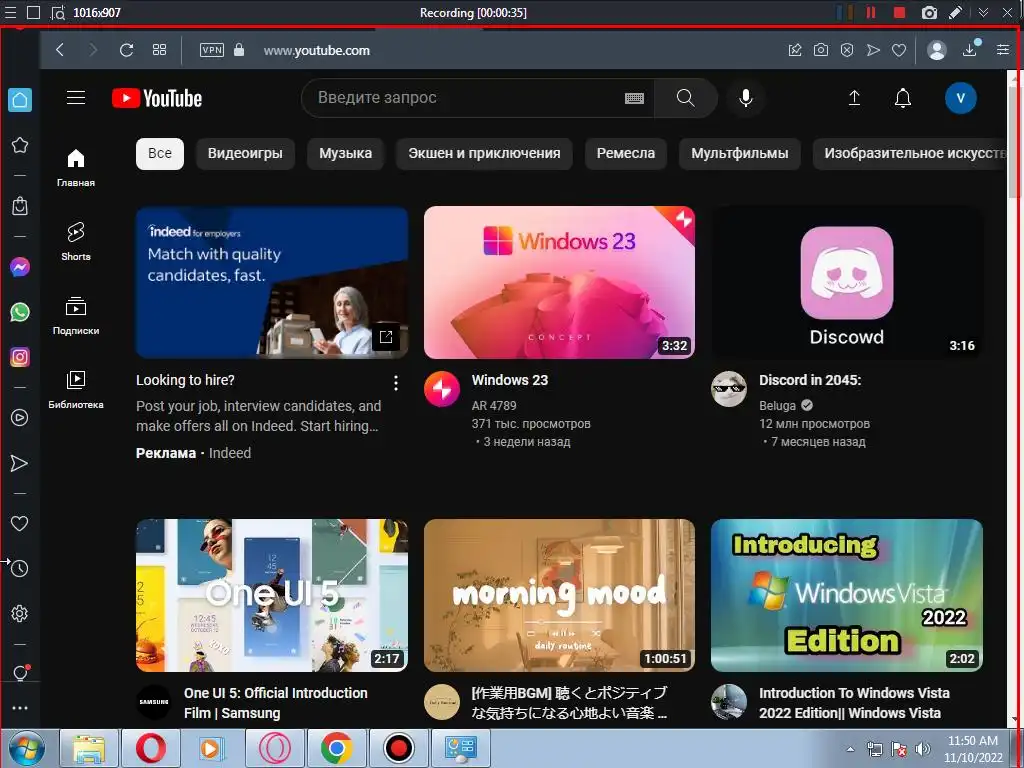Open Samsung channel avatar

tap(154, 702)
